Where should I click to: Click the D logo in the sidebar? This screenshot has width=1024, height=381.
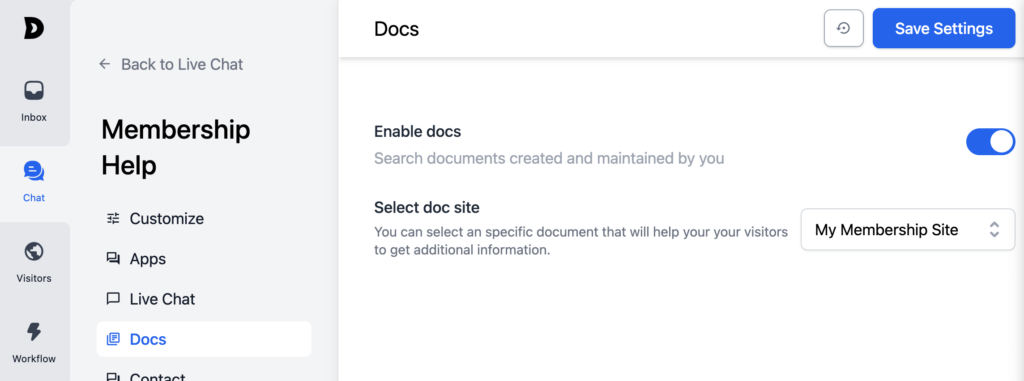coord(34,28)
